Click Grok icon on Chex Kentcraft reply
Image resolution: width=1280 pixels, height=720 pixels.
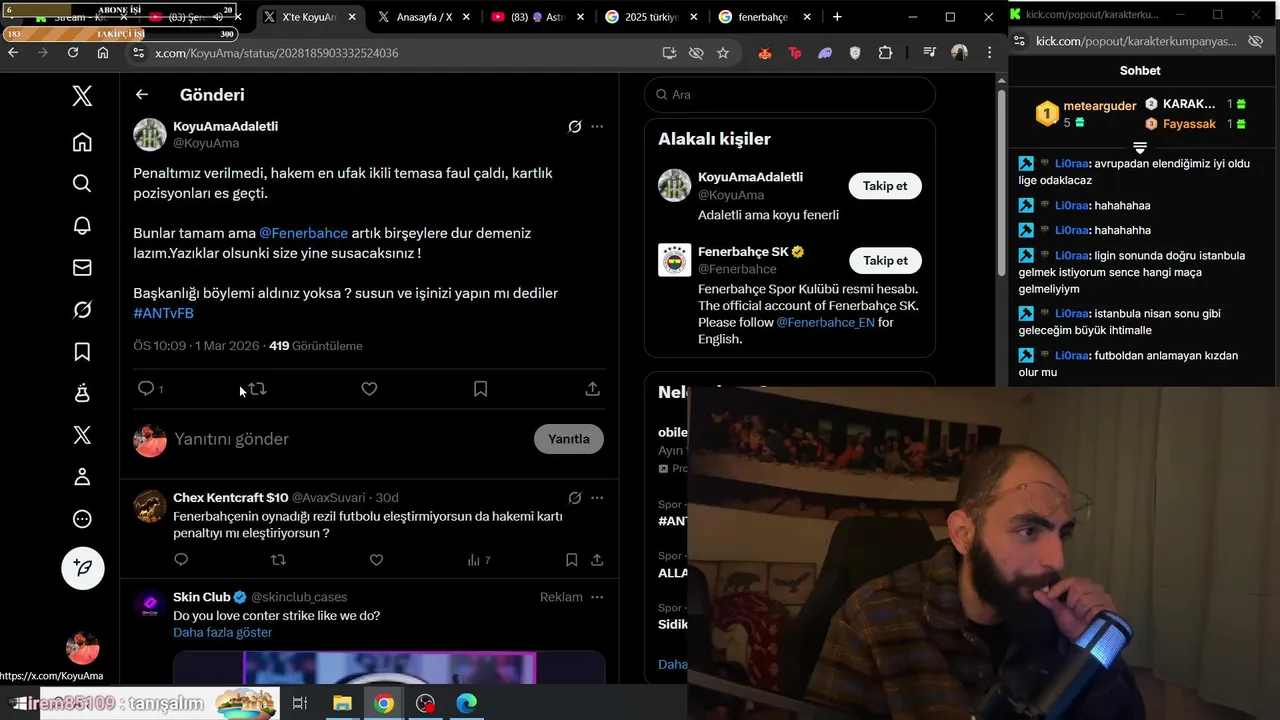pos(575,498)
